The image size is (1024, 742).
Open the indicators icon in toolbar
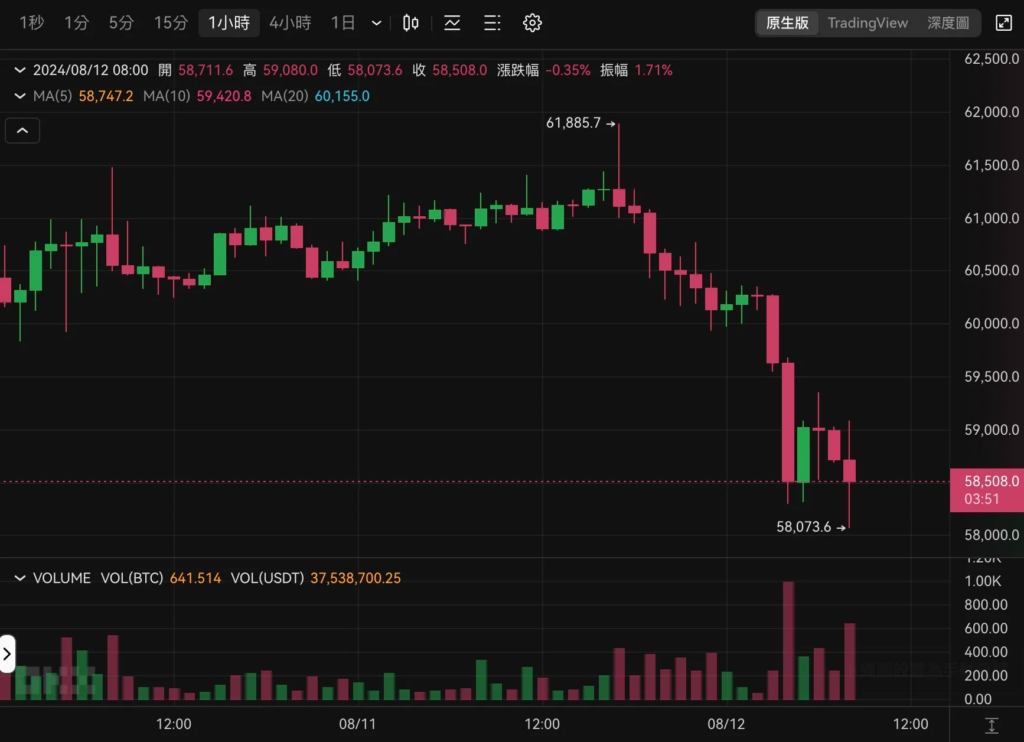(452, 23)
